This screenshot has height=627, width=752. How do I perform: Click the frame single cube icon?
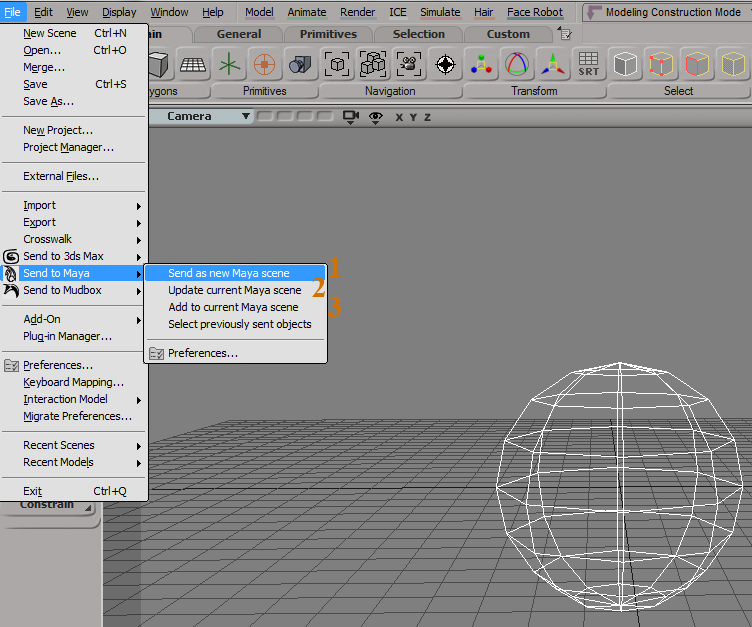(x=337, y=64)
